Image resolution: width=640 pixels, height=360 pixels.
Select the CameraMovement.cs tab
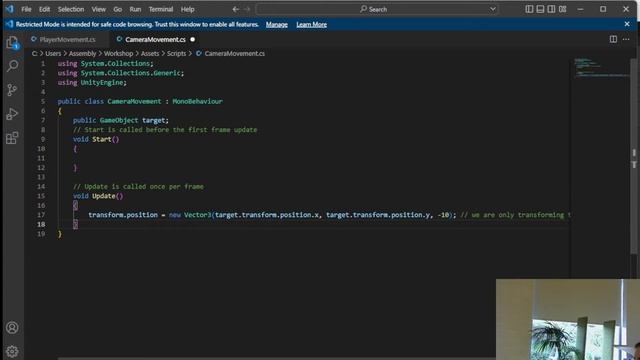(x=155, y=40)
